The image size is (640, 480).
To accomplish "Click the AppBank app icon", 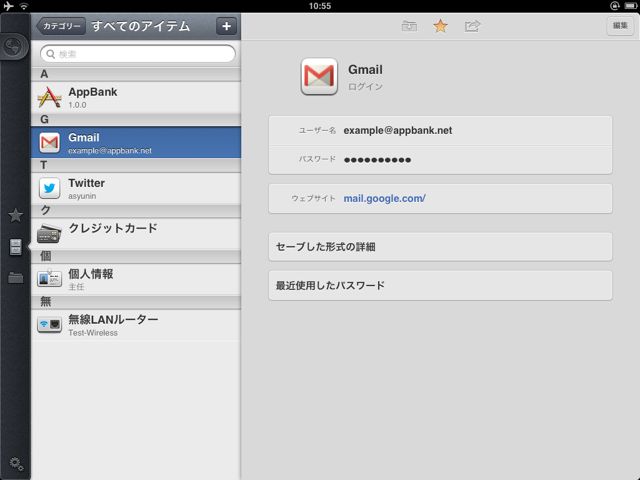I will point(49,98).
